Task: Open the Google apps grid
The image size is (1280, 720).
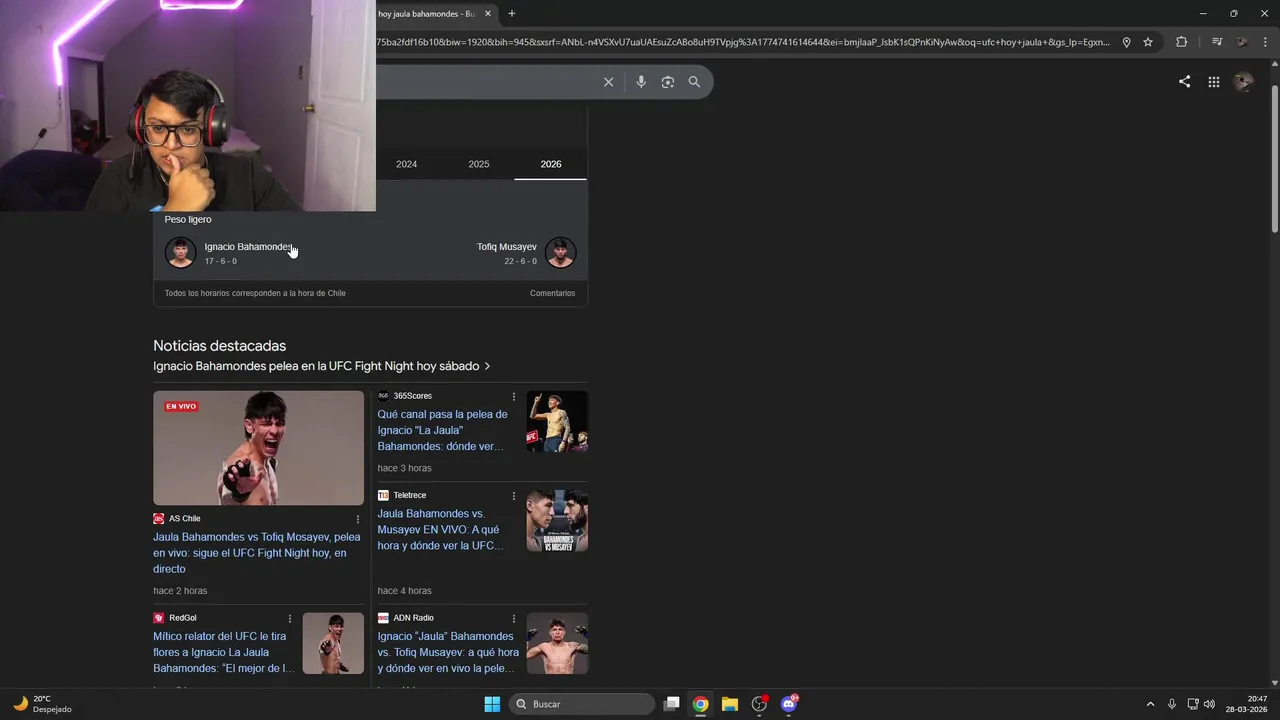Action: (x=1213, y=82)
